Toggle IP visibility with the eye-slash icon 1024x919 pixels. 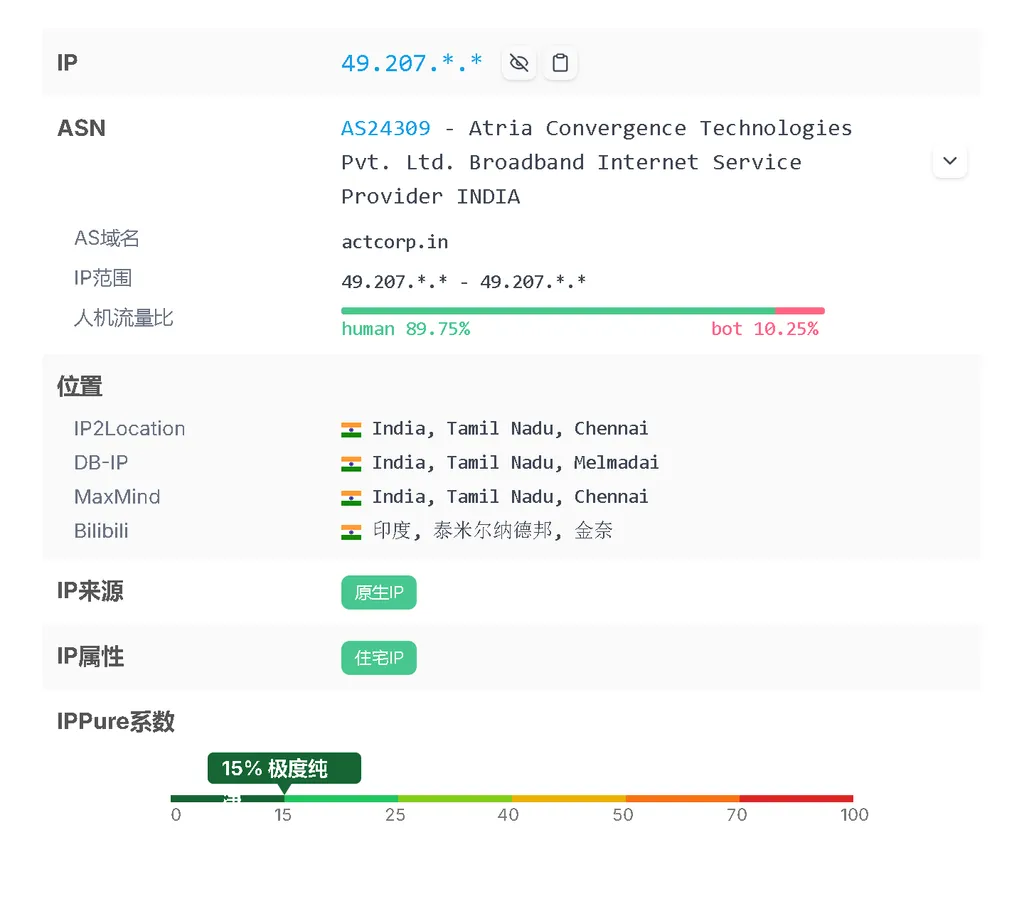click(x=518, y=62)
